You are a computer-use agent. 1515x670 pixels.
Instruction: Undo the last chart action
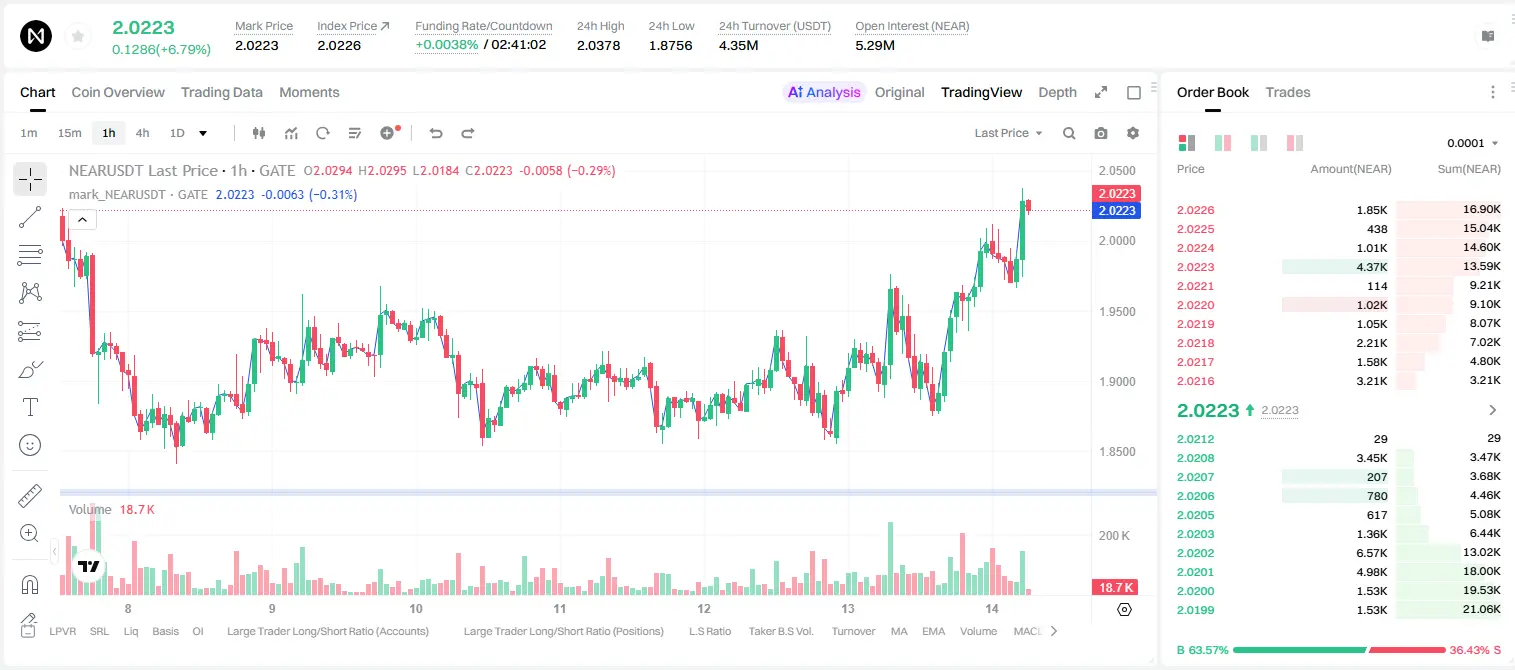[x=436, y=133]
